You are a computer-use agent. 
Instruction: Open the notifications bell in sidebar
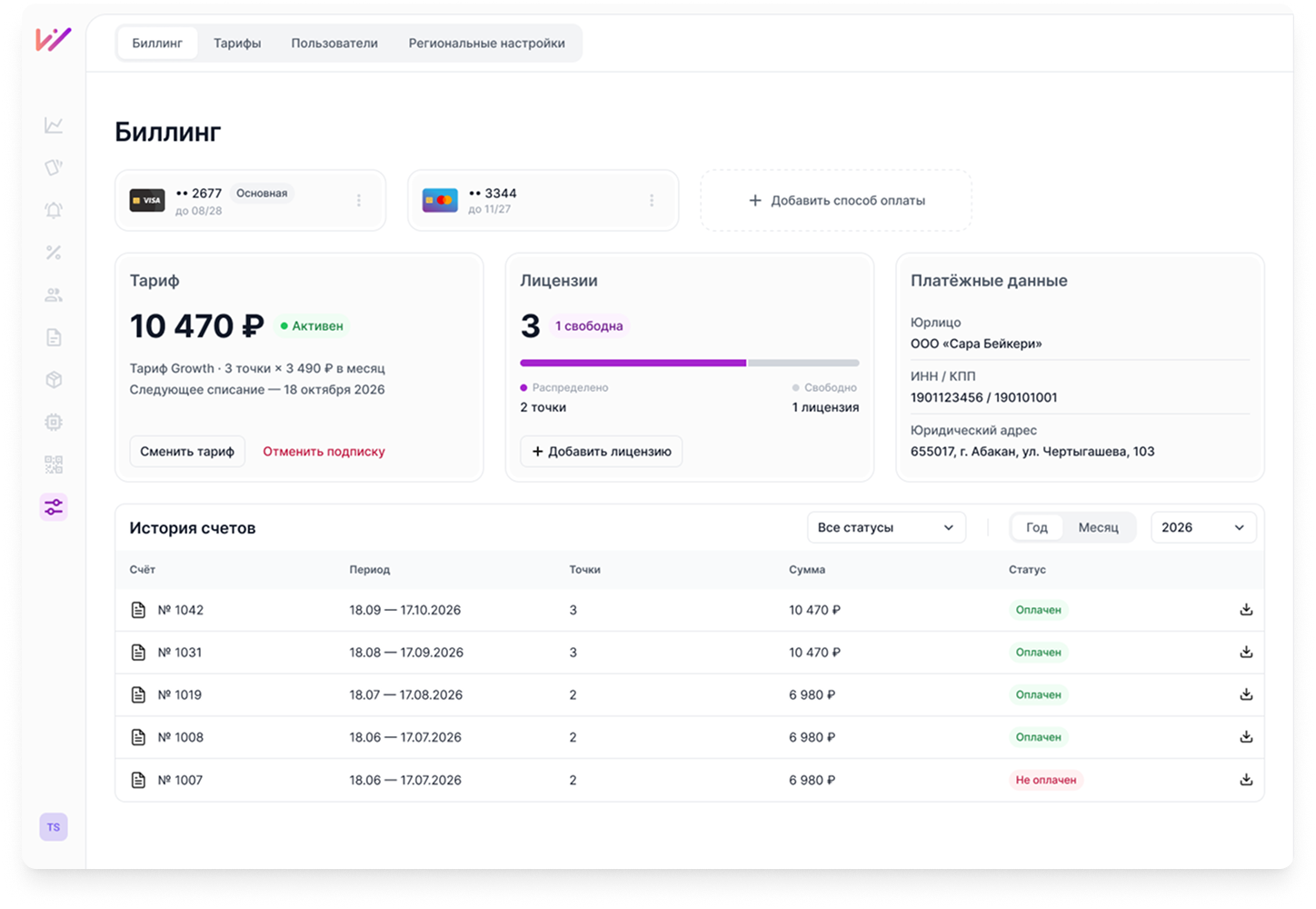coord(54,210)
